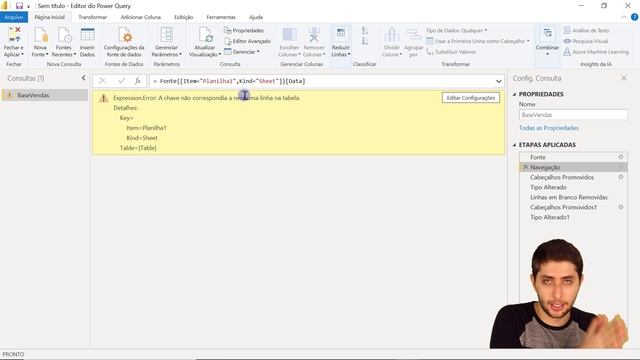
Task: Collapse the ribbon with the chevron
Action: tap(624, 17)
